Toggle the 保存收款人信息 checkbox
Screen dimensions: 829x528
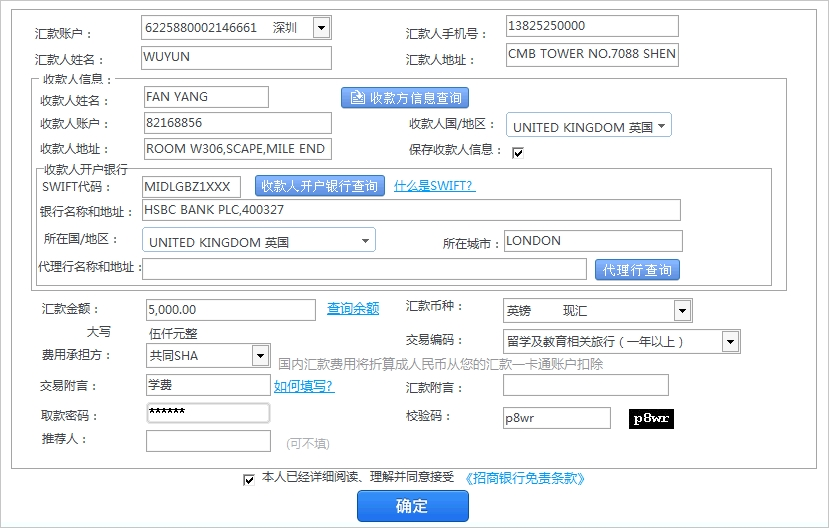518,152
